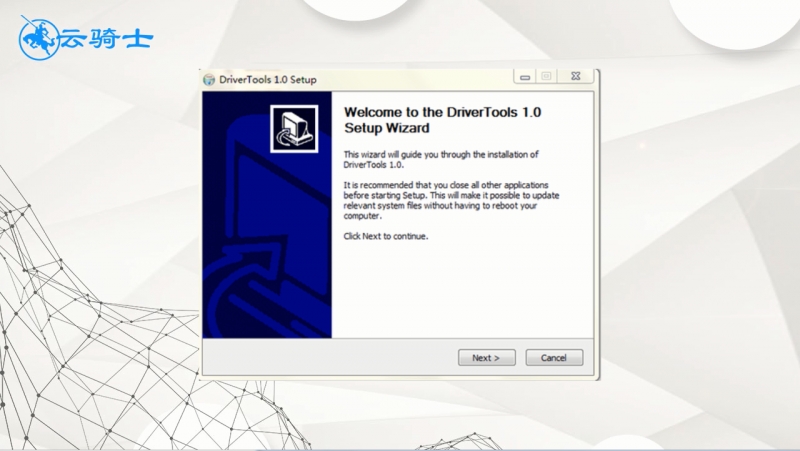
Task: Click the Next button to continue setup
Action: click(486, 358)
